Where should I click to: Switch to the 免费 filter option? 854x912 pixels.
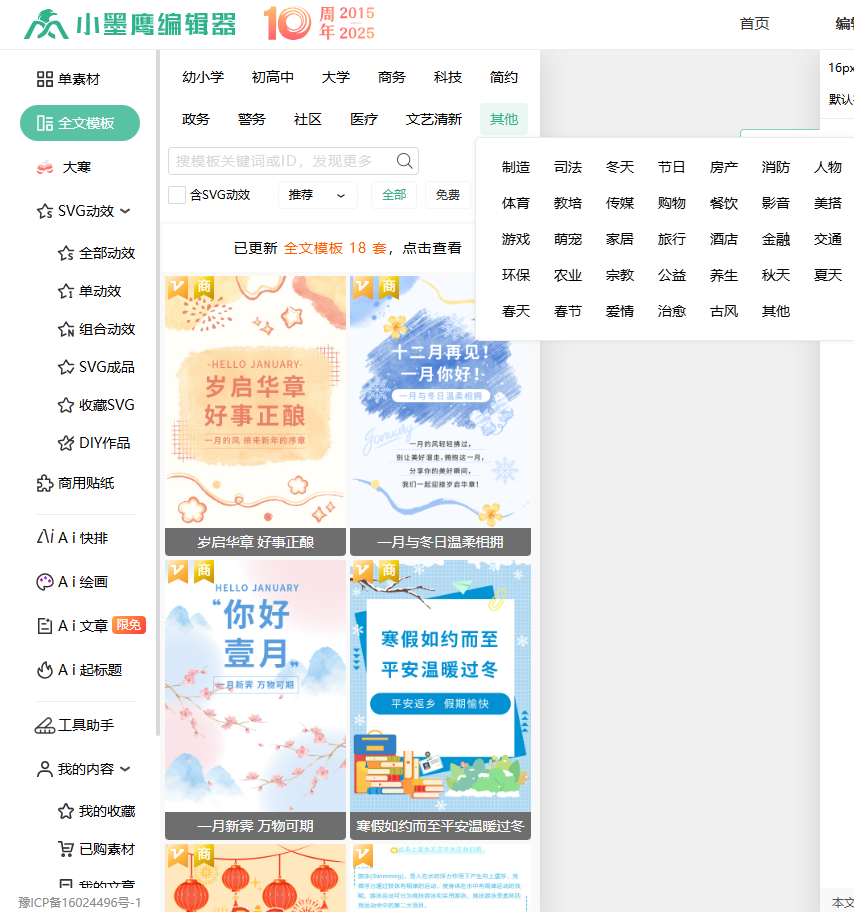tap(448, 195)
